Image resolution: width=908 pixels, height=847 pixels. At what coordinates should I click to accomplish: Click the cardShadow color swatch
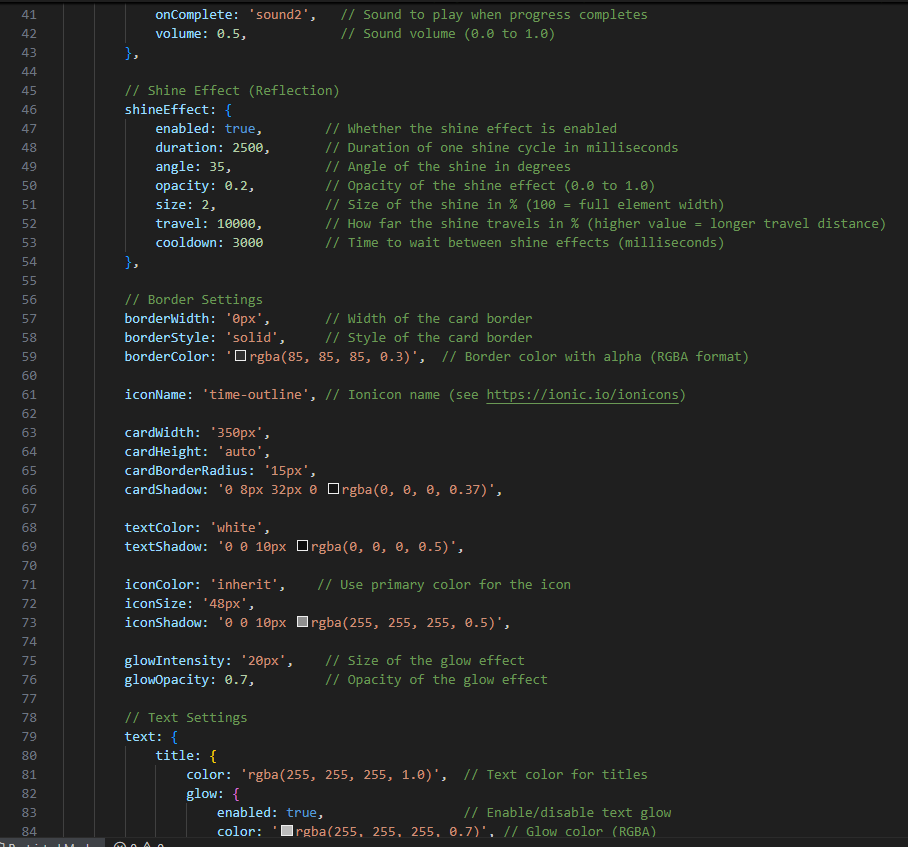pyautogui.click(x=334, y=490)
